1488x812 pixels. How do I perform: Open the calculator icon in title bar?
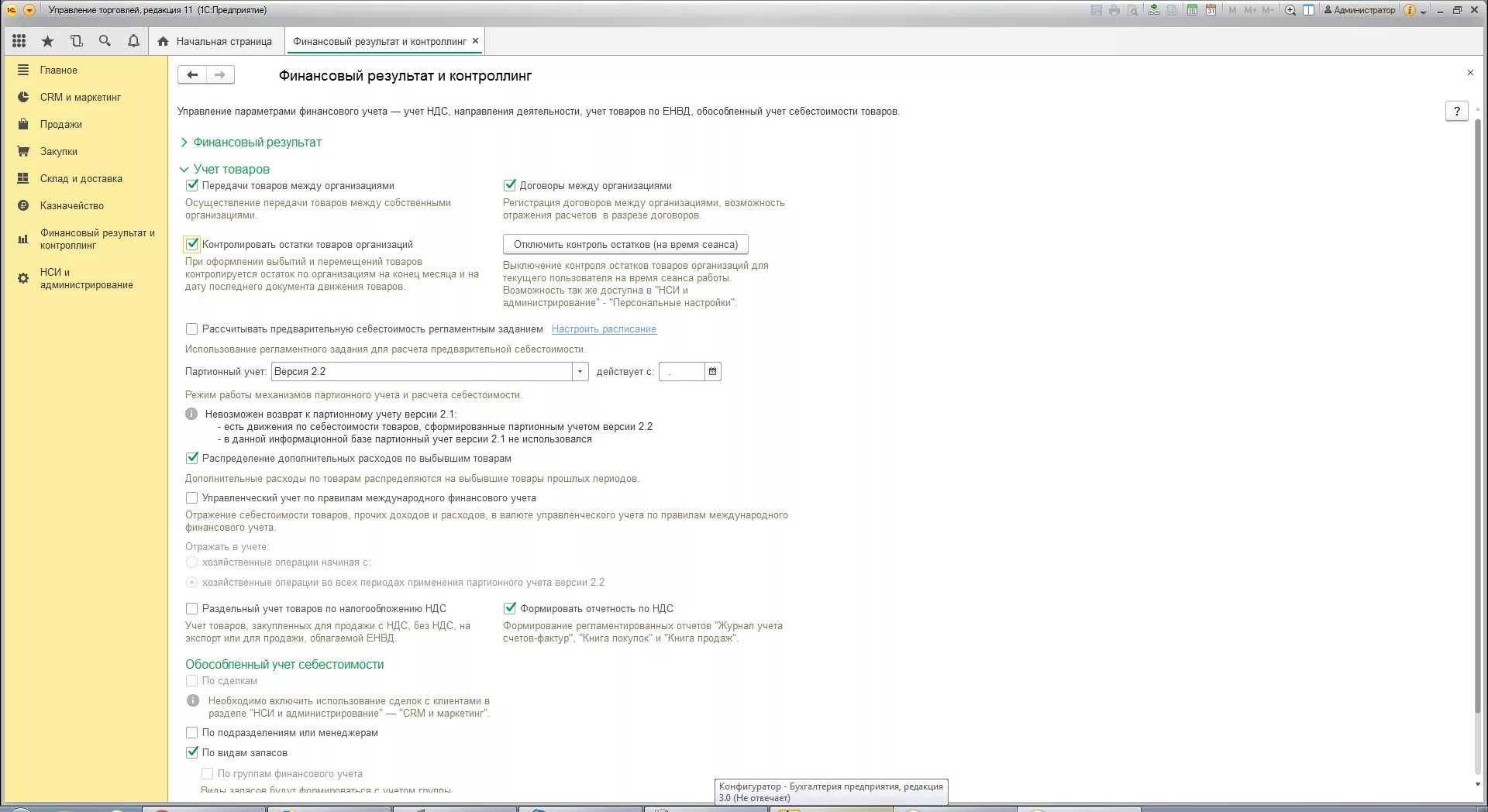tap(1192, 10)
